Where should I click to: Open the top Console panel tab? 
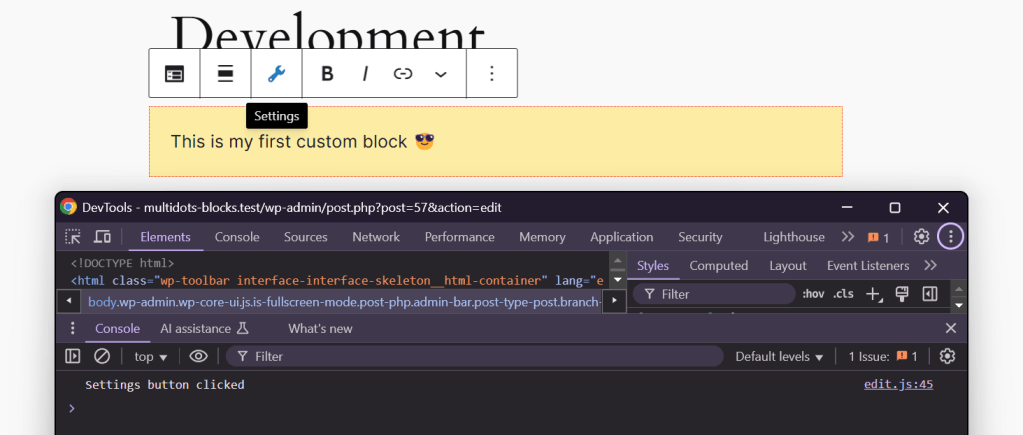point(237,237)
